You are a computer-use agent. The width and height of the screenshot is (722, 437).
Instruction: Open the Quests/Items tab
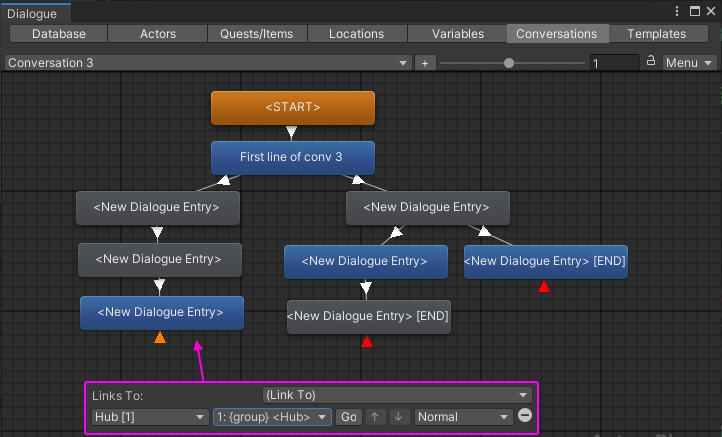pyautogui.click(x=256, y=34)
